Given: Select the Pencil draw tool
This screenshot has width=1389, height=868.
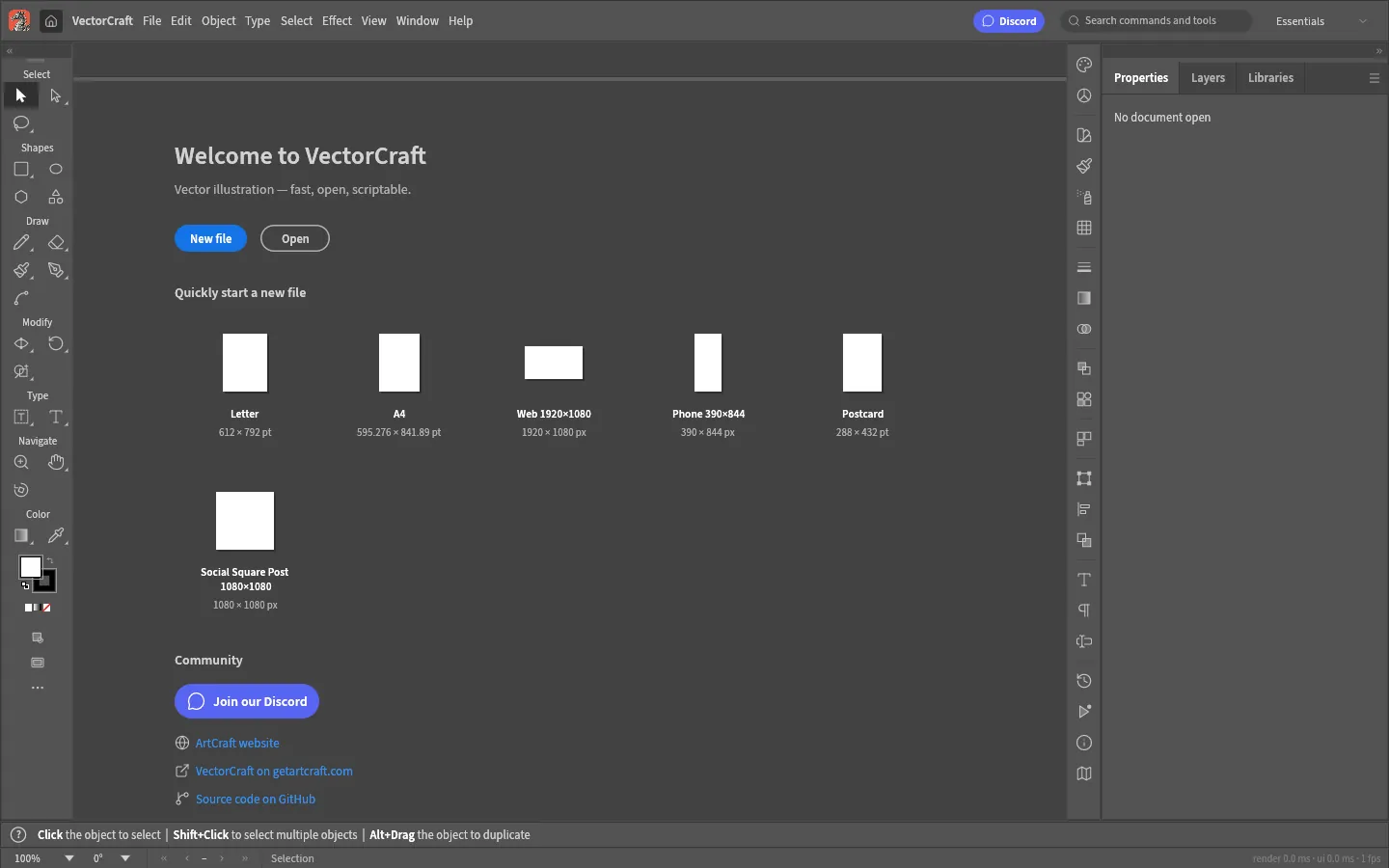Looking at the screenshot, I should [21, 243].
